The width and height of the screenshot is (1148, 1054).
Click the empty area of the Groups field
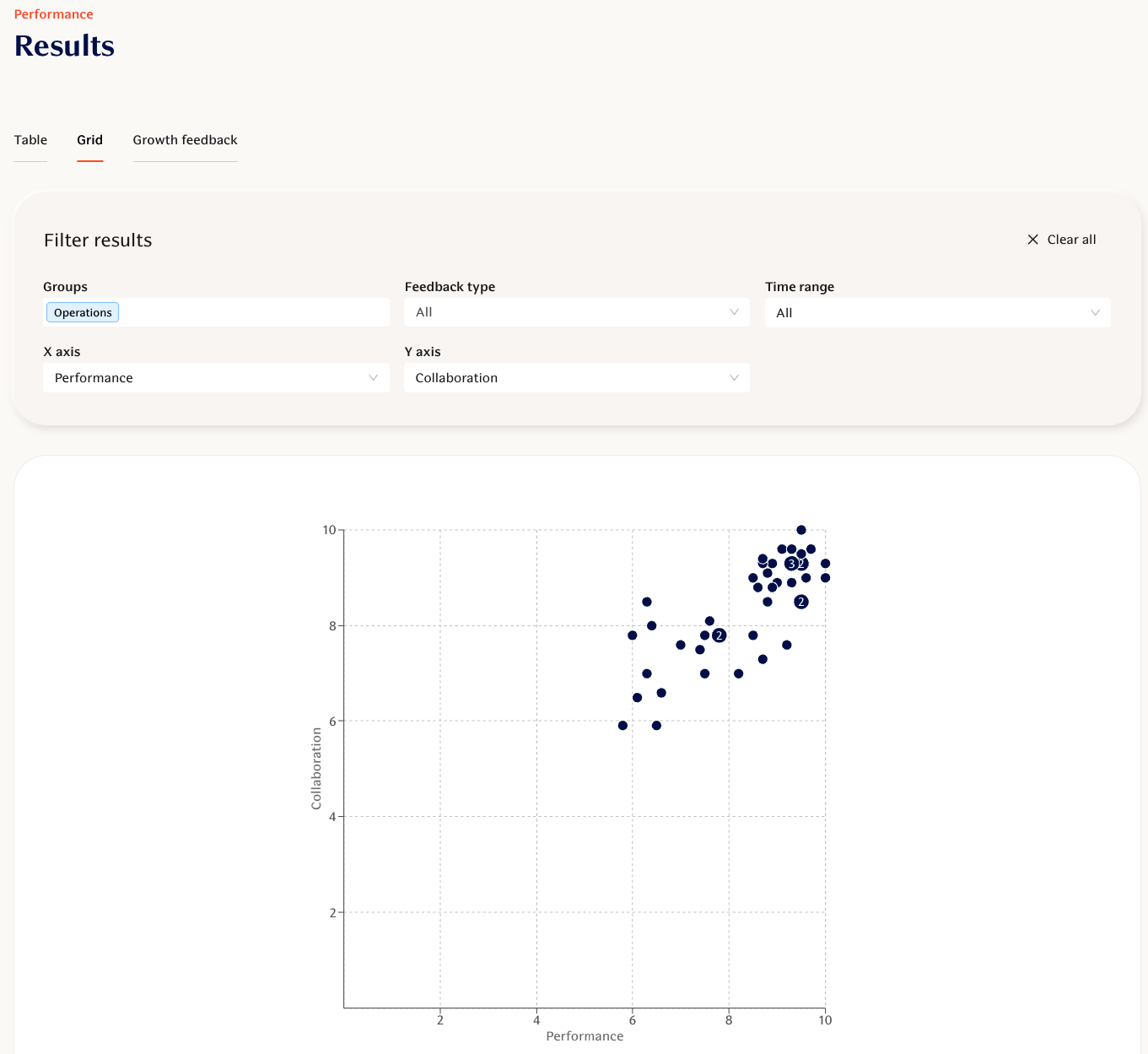pyautogui.click(x=253, y=312)
